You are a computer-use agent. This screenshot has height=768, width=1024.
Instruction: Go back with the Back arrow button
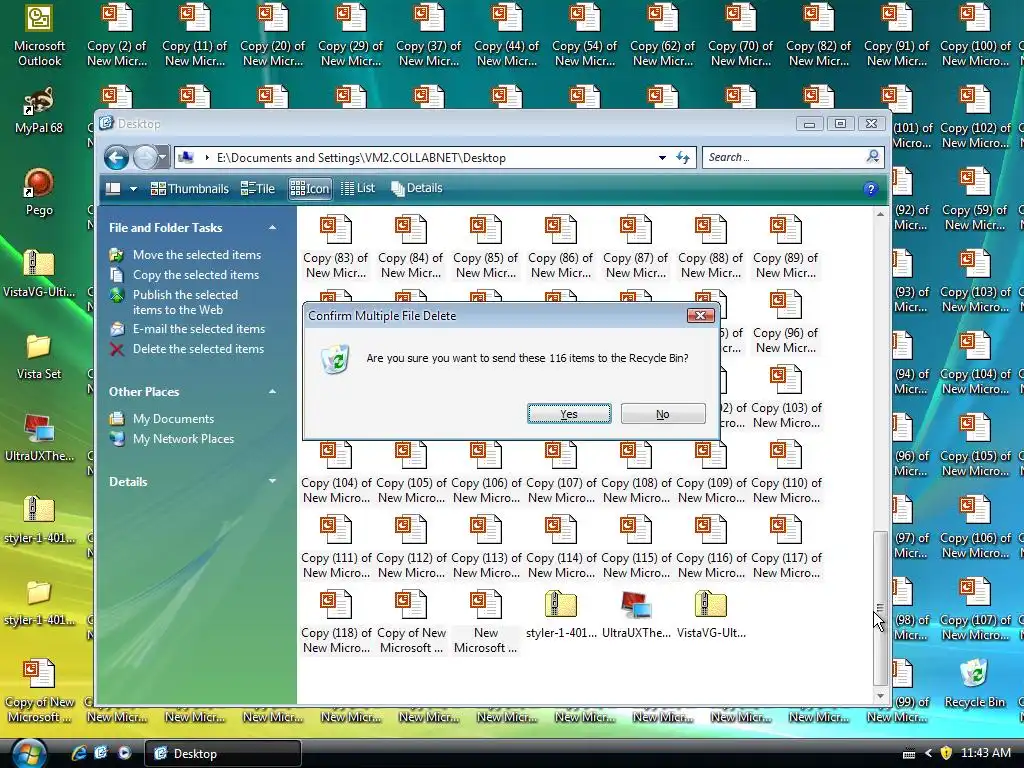[x=116, y=157]
